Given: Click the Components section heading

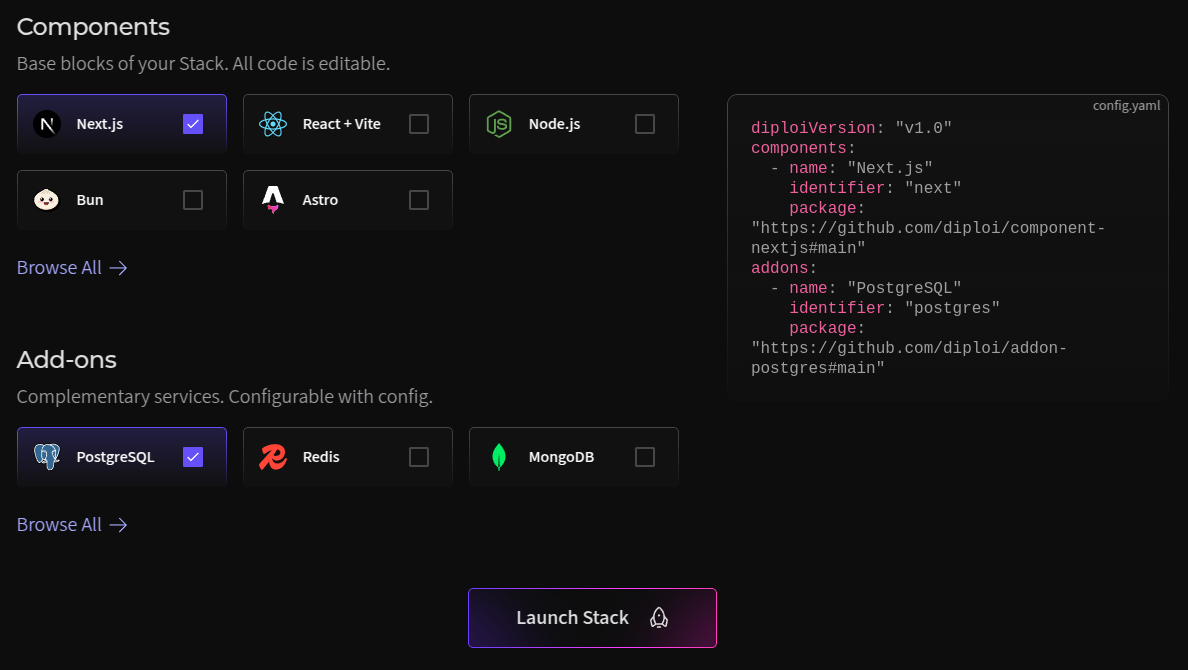Looking at the screenshot, I should pos(93,27).
